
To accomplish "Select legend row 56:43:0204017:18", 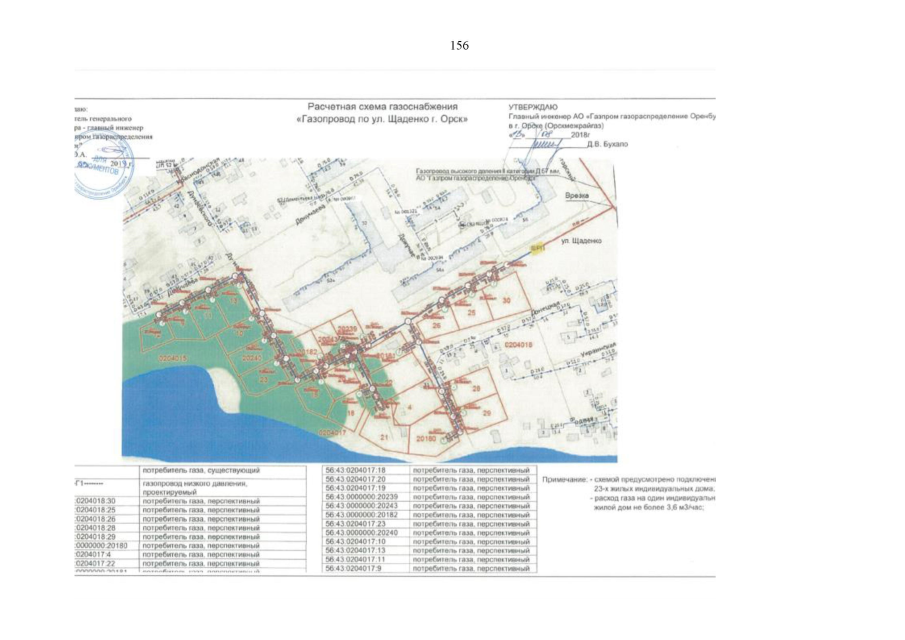I will point(357,469).
